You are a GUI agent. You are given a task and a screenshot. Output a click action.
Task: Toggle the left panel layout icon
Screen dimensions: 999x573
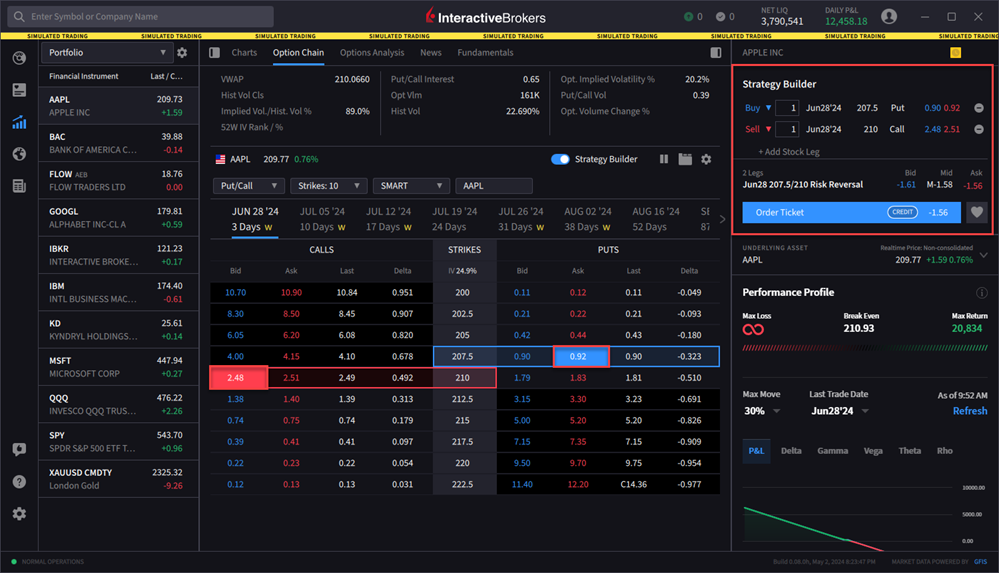click(215, 53)
